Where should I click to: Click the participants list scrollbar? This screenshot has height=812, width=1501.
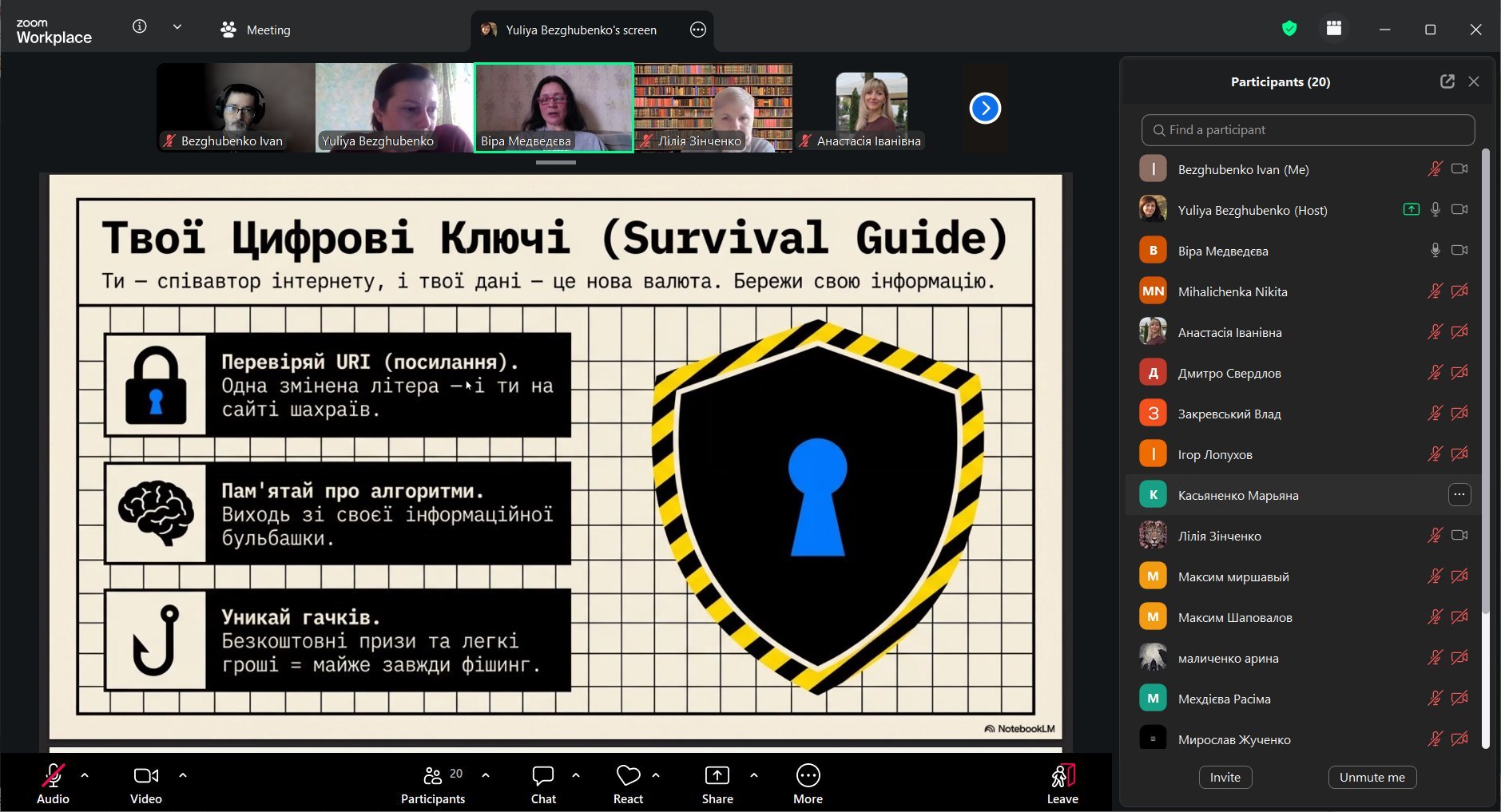(1486, 383)
